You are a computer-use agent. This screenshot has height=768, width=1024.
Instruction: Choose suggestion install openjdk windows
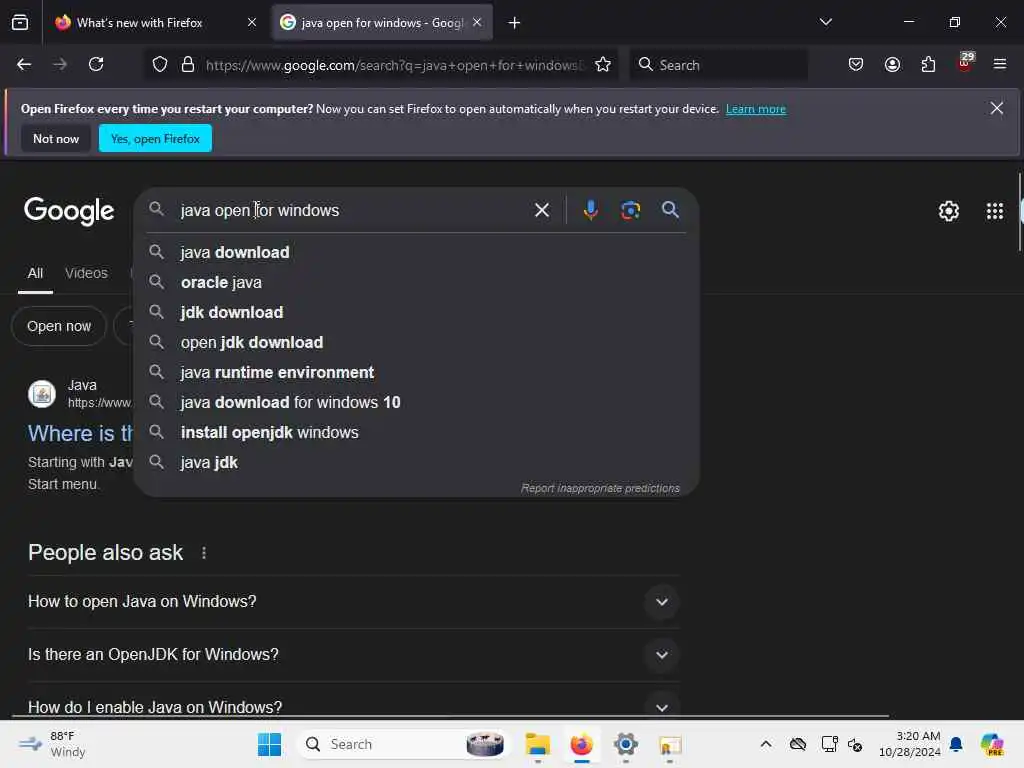[x=416, y=433]
